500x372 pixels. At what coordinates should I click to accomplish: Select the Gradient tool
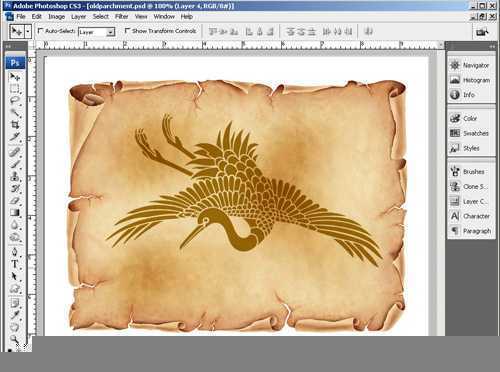pyautogui.click(x=15, y=212)
